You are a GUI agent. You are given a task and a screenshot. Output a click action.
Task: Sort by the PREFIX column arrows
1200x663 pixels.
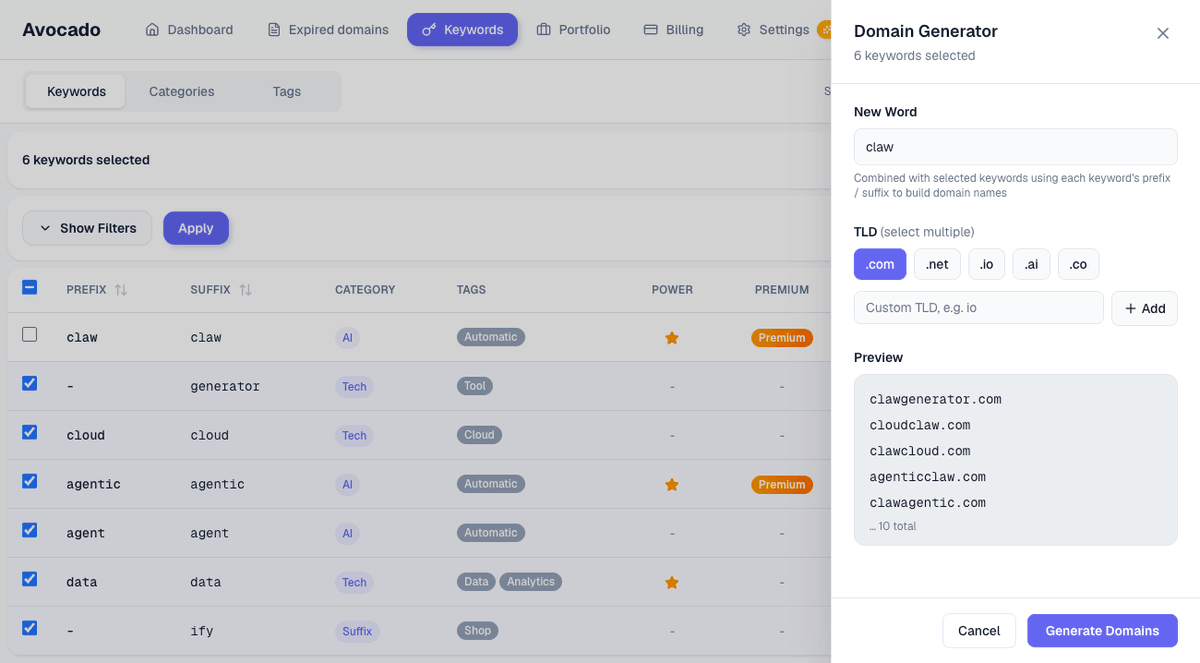121,290
